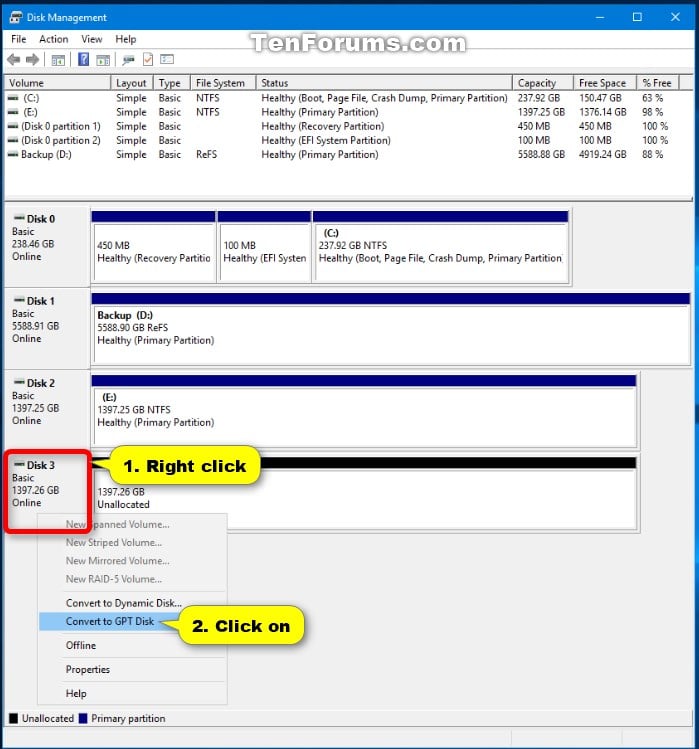Click the Forward arrow toolbar icon

32,60
